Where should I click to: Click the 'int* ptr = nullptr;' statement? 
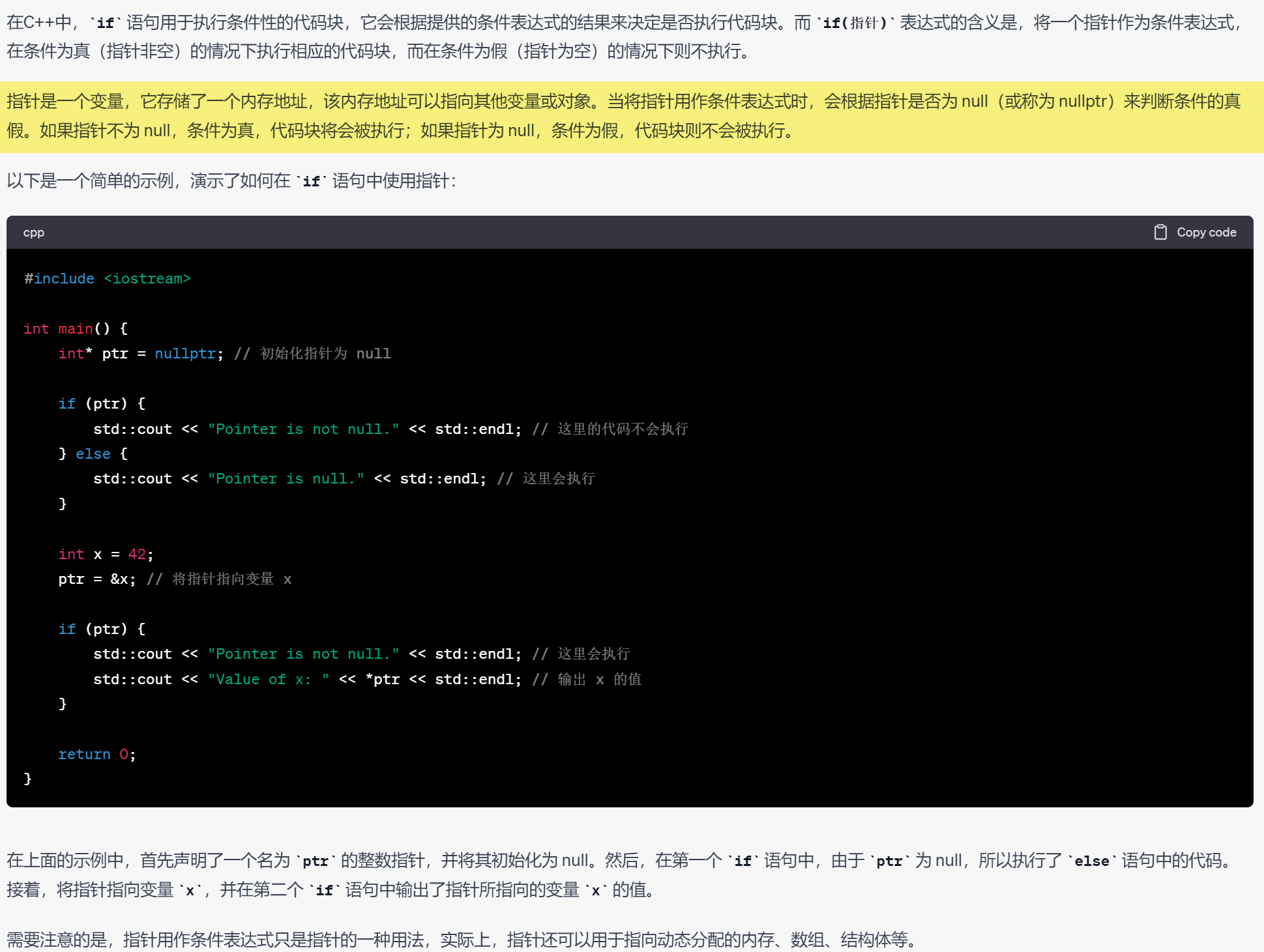tap(141, 354)
